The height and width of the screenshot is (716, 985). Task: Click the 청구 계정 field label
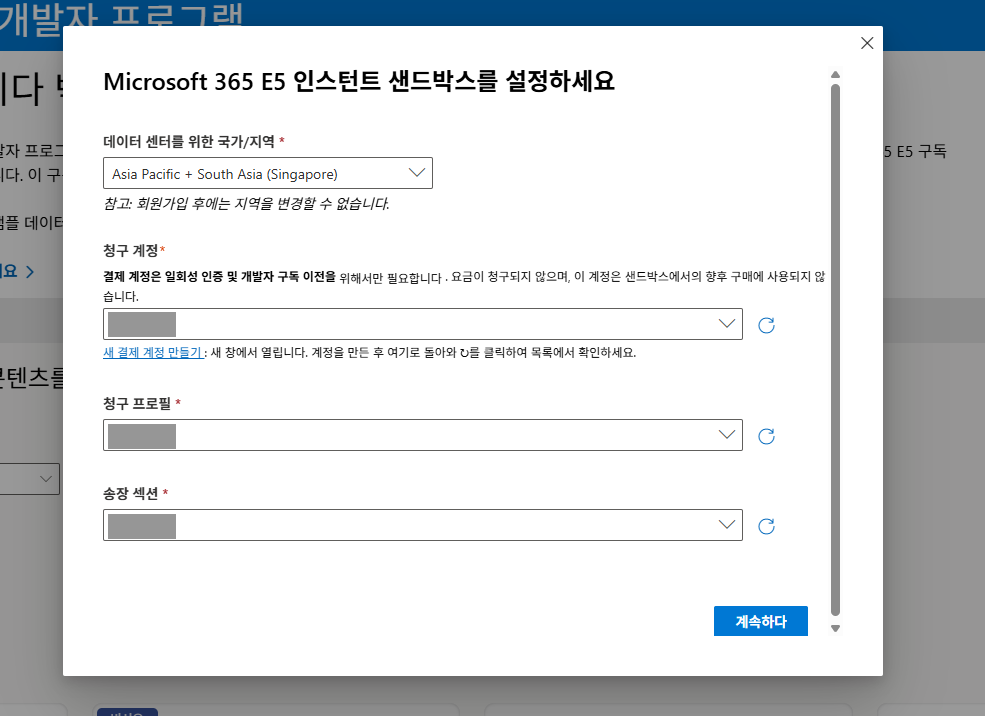coord(131,251)
